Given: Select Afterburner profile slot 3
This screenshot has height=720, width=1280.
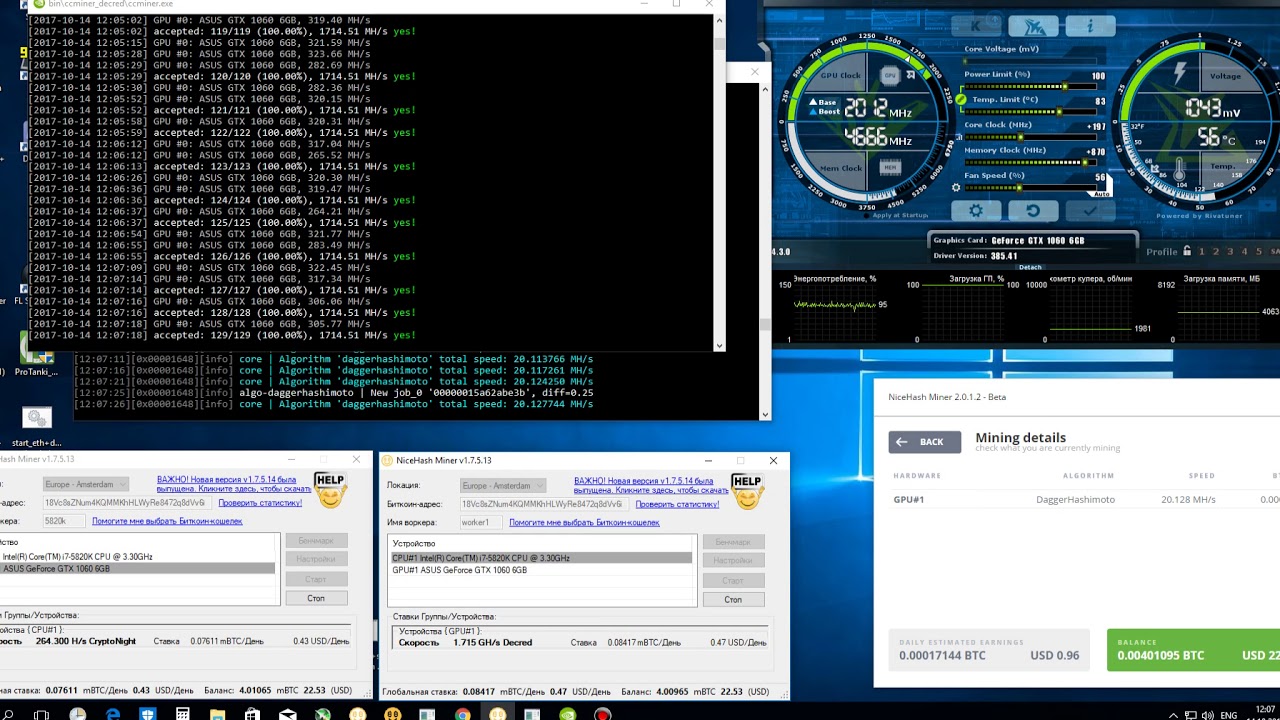Looking at the screenshot, I should coord(1230,252).
